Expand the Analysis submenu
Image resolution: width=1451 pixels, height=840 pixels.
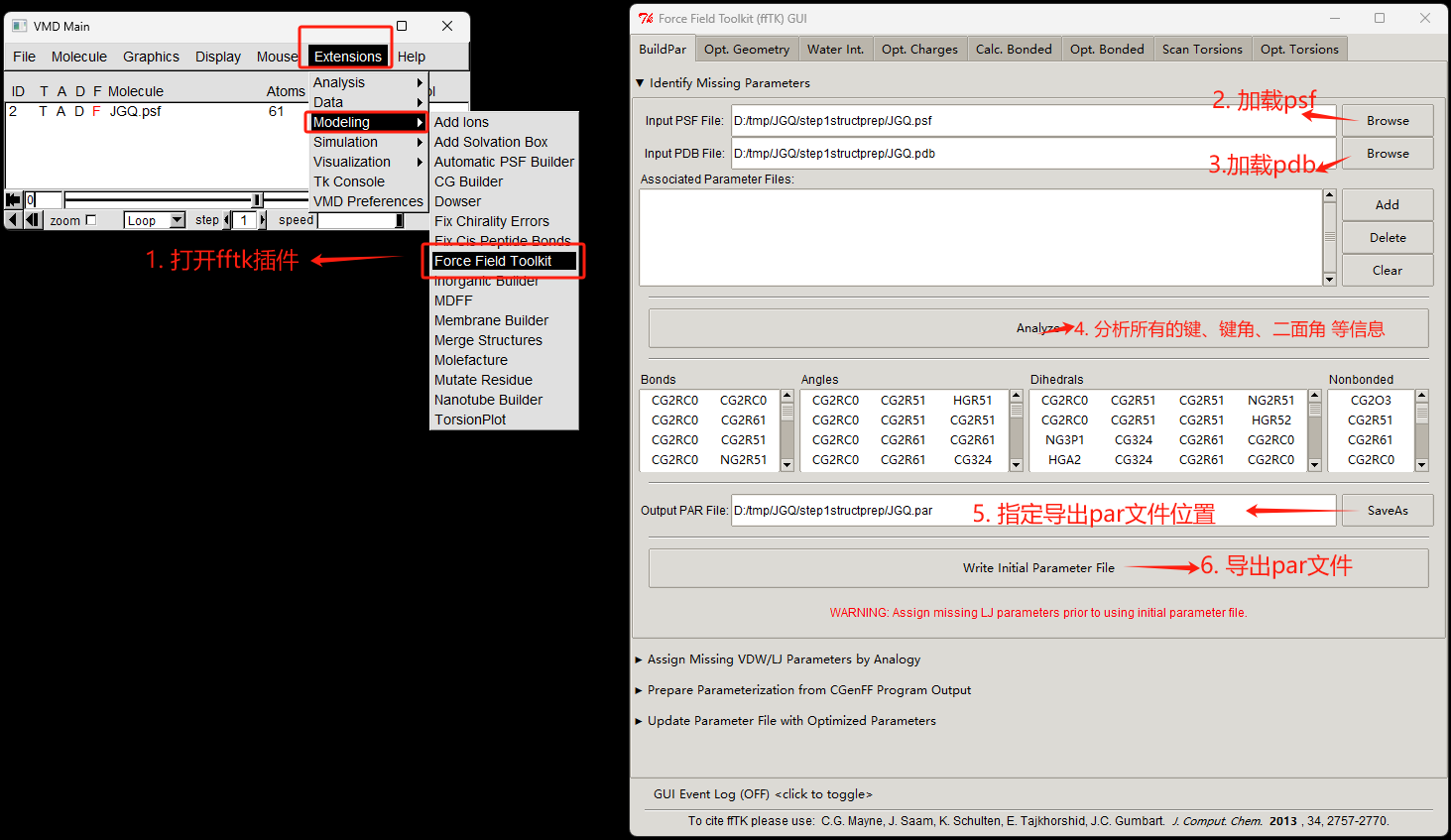368,82
